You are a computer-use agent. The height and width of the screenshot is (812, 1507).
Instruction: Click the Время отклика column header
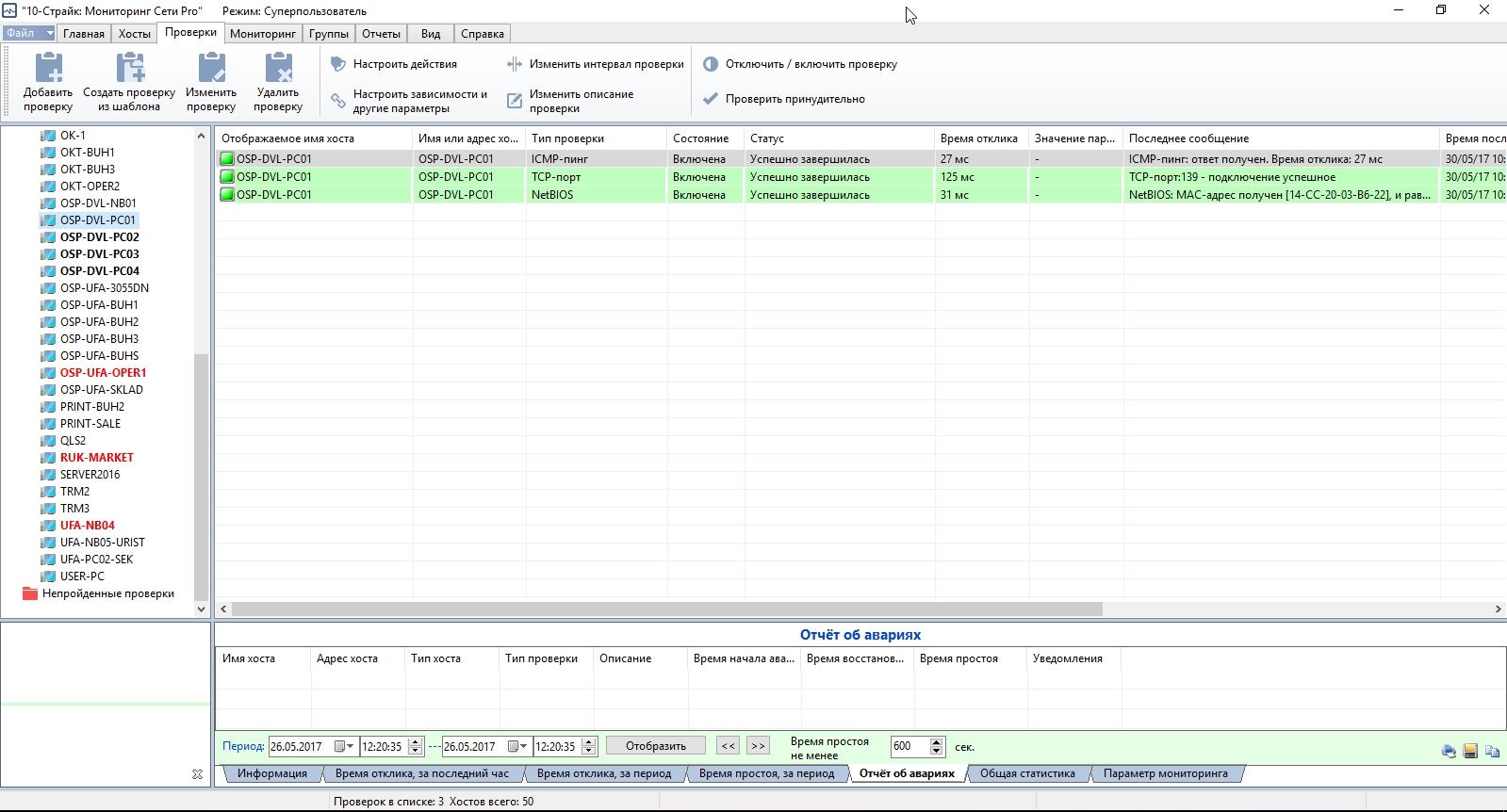coord(981,138)
